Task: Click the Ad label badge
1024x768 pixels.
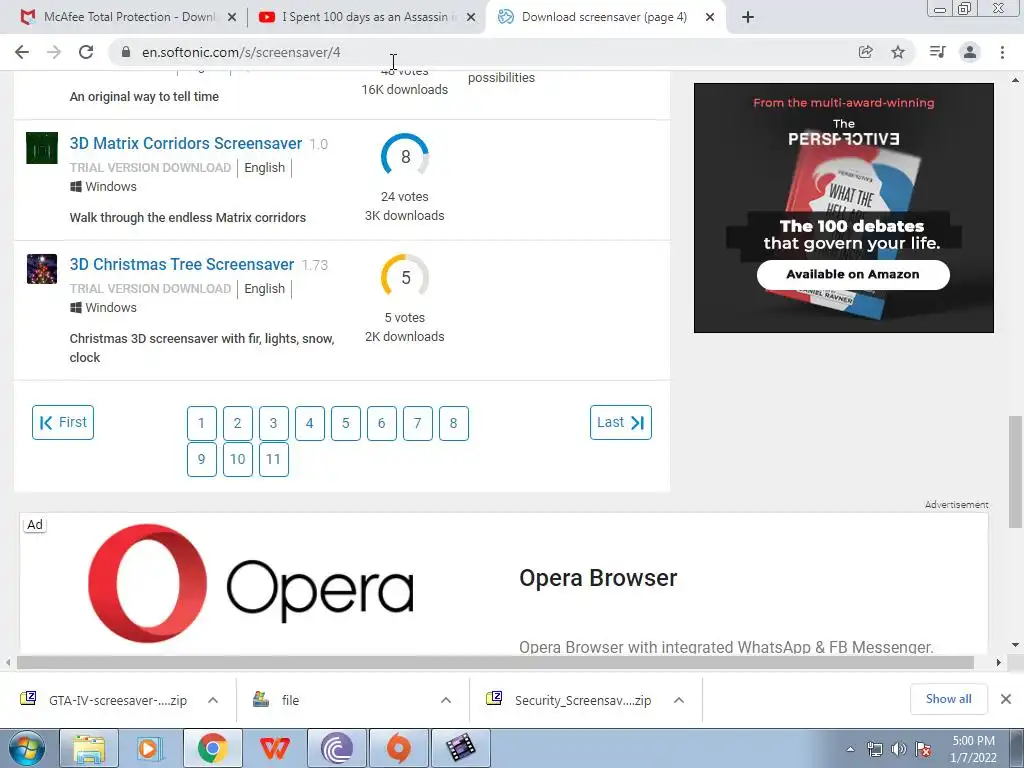Action: pyautogui.click(x=35, y=524)
